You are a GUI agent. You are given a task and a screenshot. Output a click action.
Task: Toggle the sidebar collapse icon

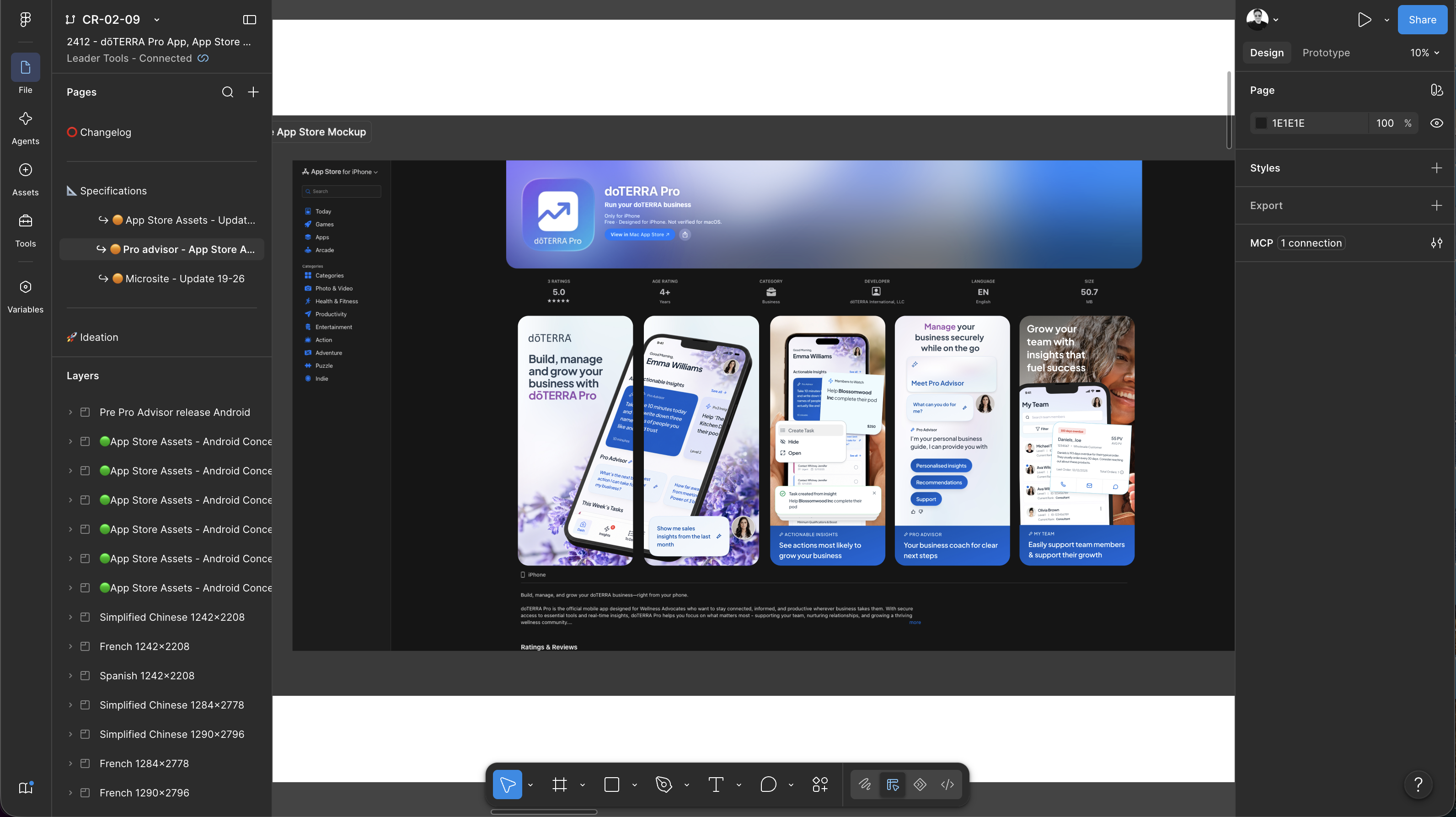click(249, 20)
